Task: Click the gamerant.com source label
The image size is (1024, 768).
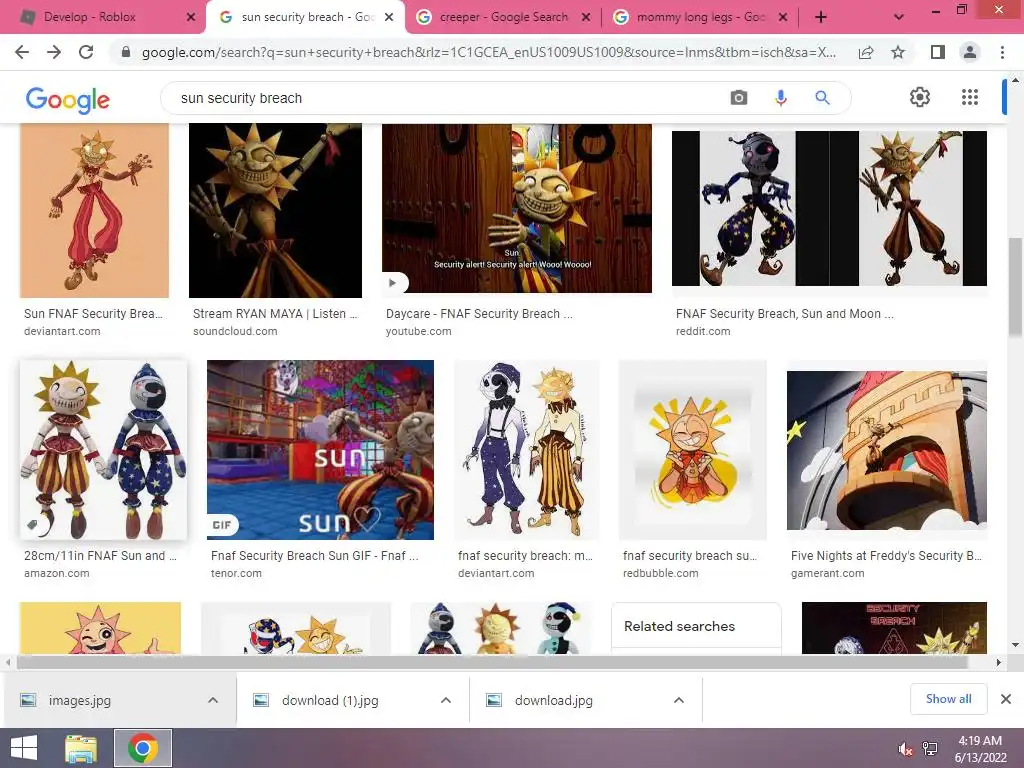Action: pos(827,573)
